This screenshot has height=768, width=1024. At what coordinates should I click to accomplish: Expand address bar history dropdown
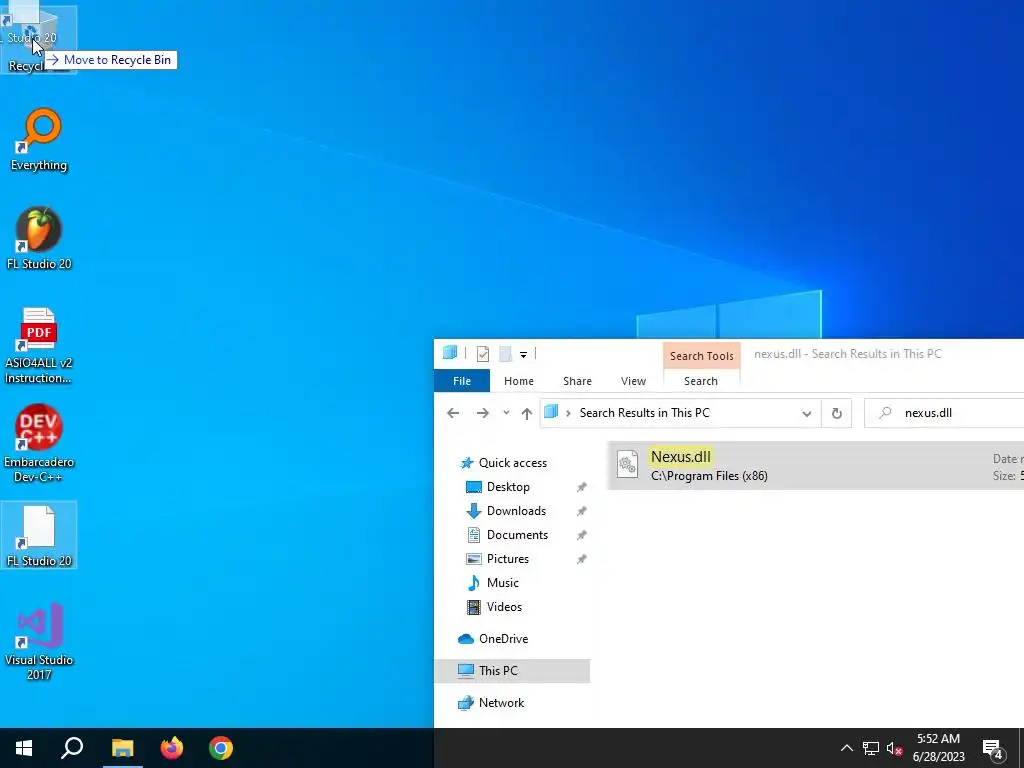pos(807,413)
